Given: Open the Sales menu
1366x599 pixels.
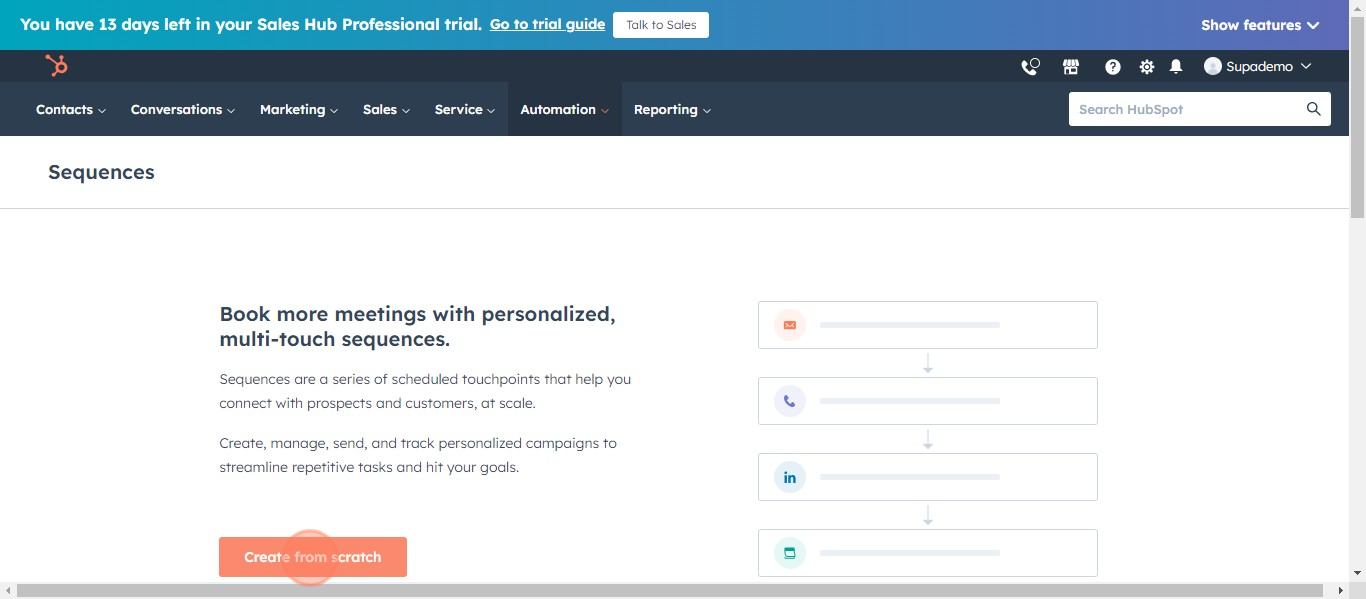Looking at the screenshot, I should point(386,110).
